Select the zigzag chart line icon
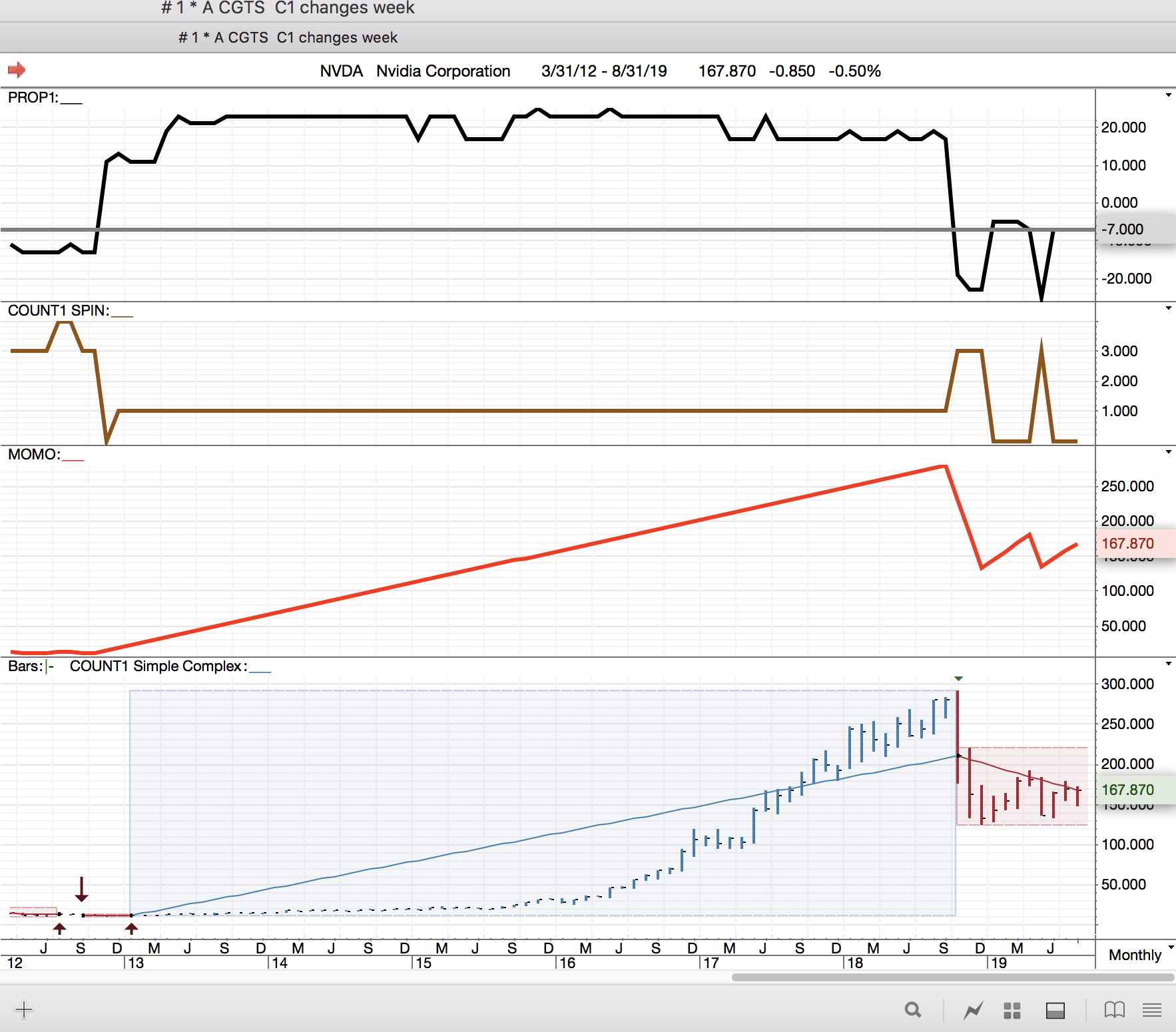The width and height of the screenshot is (1176, 1032). coord(974,1011)
